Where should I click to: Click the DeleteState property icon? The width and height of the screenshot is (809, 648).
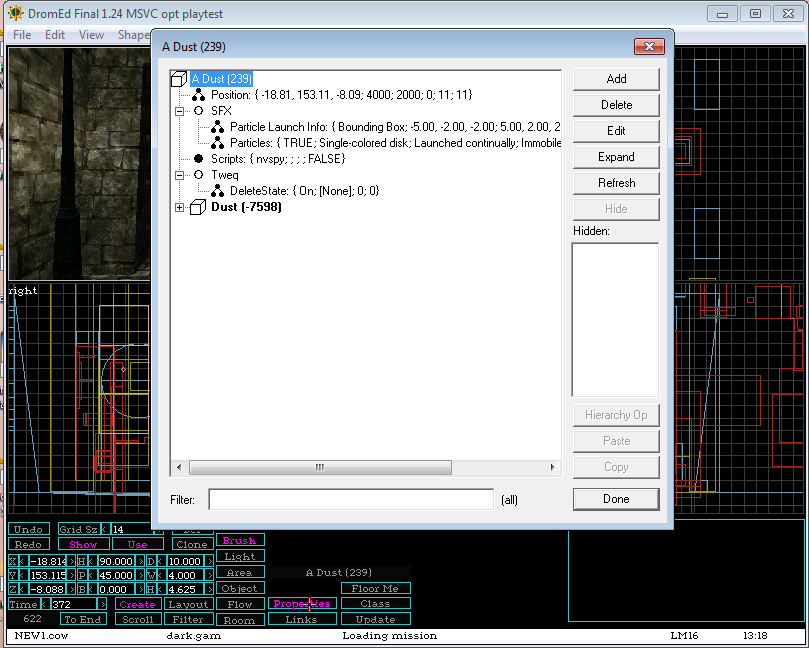(217, 191)
